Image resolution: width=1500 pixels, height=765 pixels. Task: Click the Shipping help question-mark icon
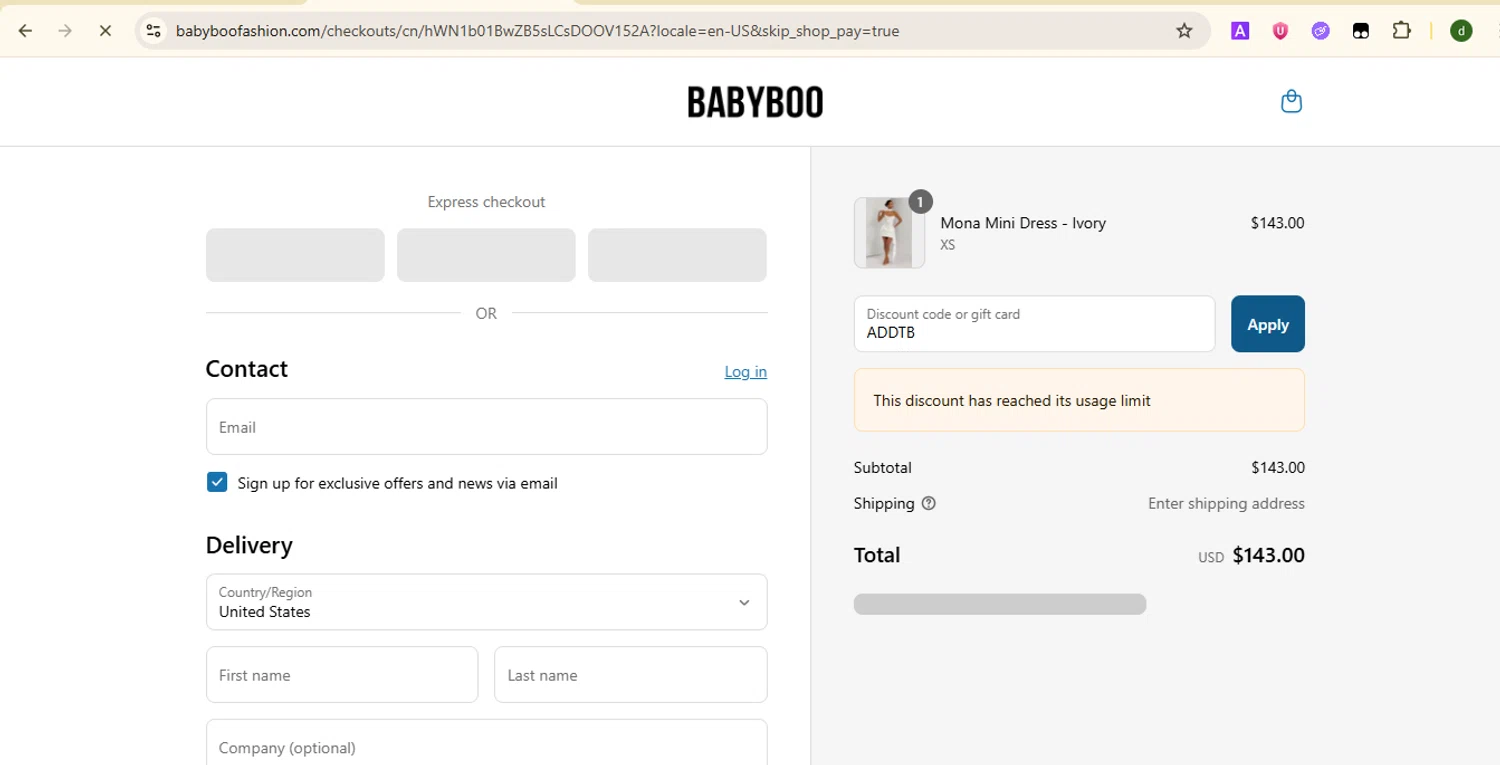[928, 503]
